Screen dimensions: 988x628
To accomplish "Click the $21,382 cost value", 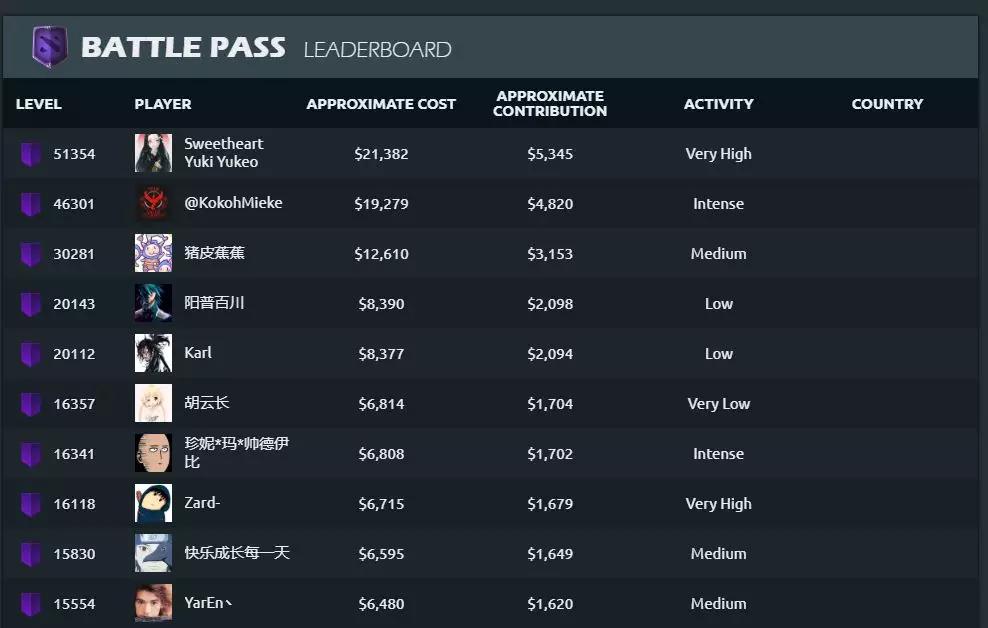I will tap(381, 154).
